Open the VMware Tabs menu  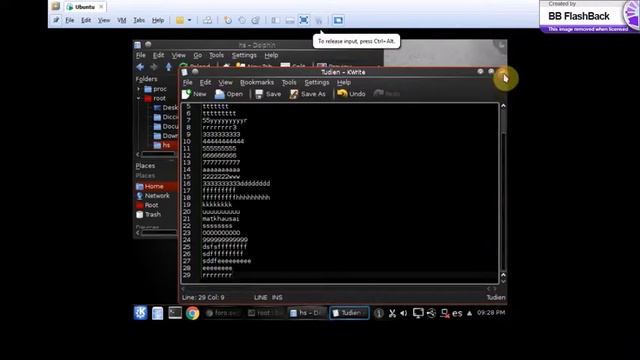click(x=139, y=20)
